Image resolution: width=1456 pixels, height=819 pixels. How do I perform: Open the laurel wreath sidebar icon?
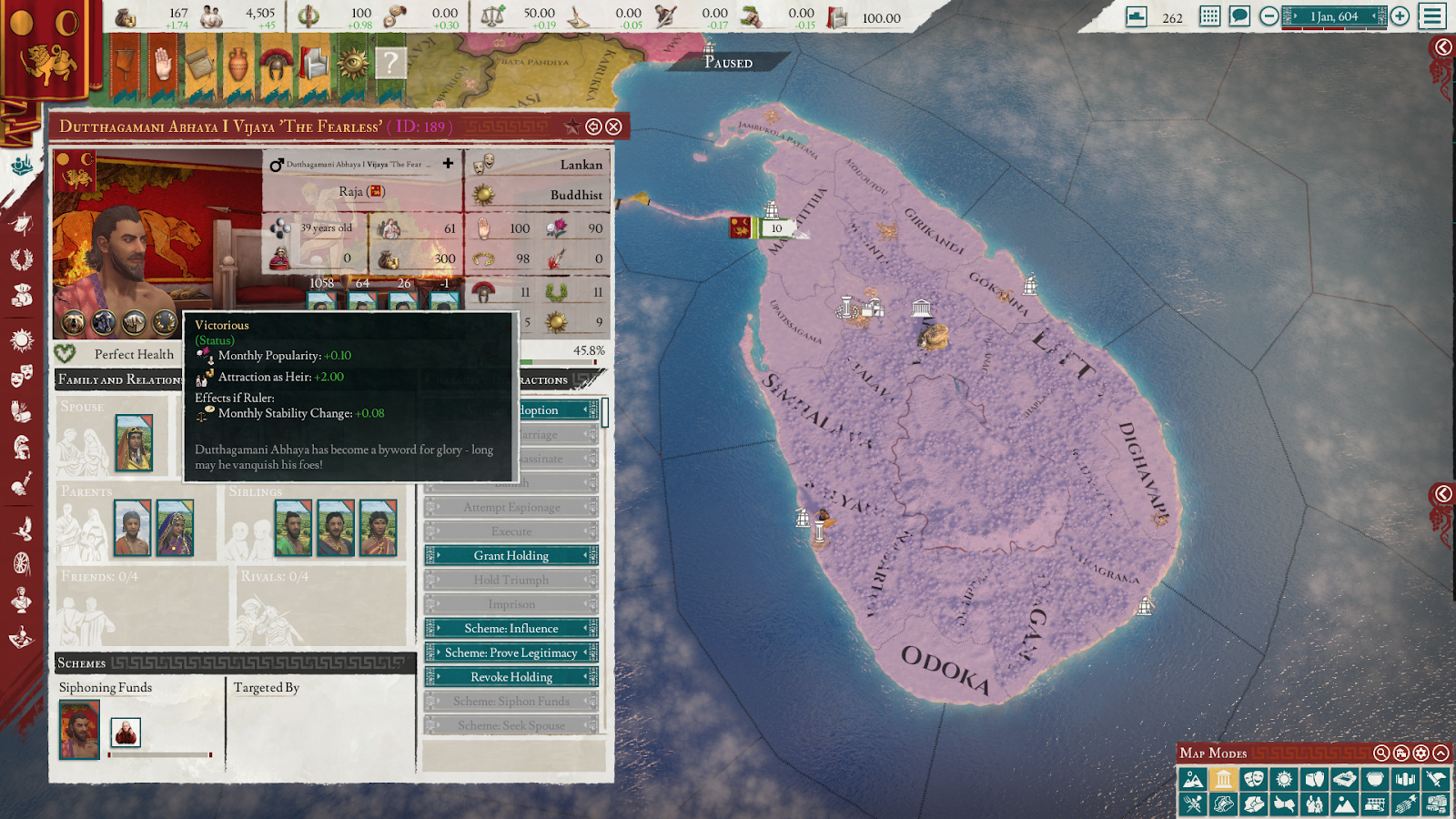(x=22, y=259)
